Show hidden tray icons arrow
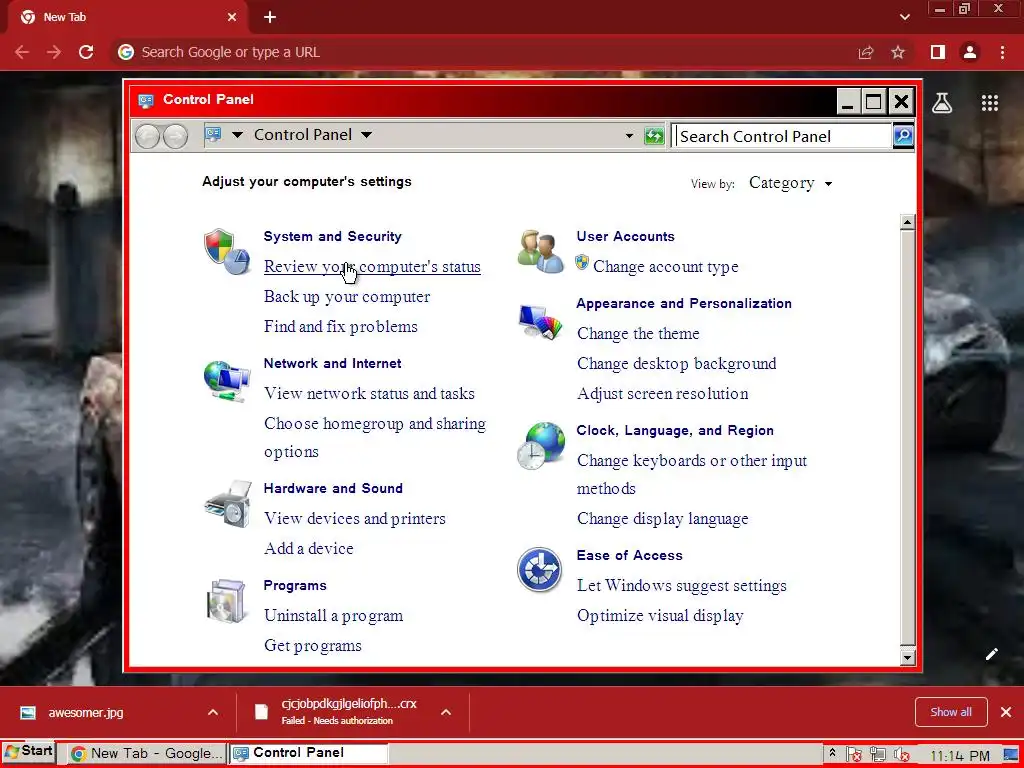Screen dimensions: 1024x768 [x=832, y=753]
